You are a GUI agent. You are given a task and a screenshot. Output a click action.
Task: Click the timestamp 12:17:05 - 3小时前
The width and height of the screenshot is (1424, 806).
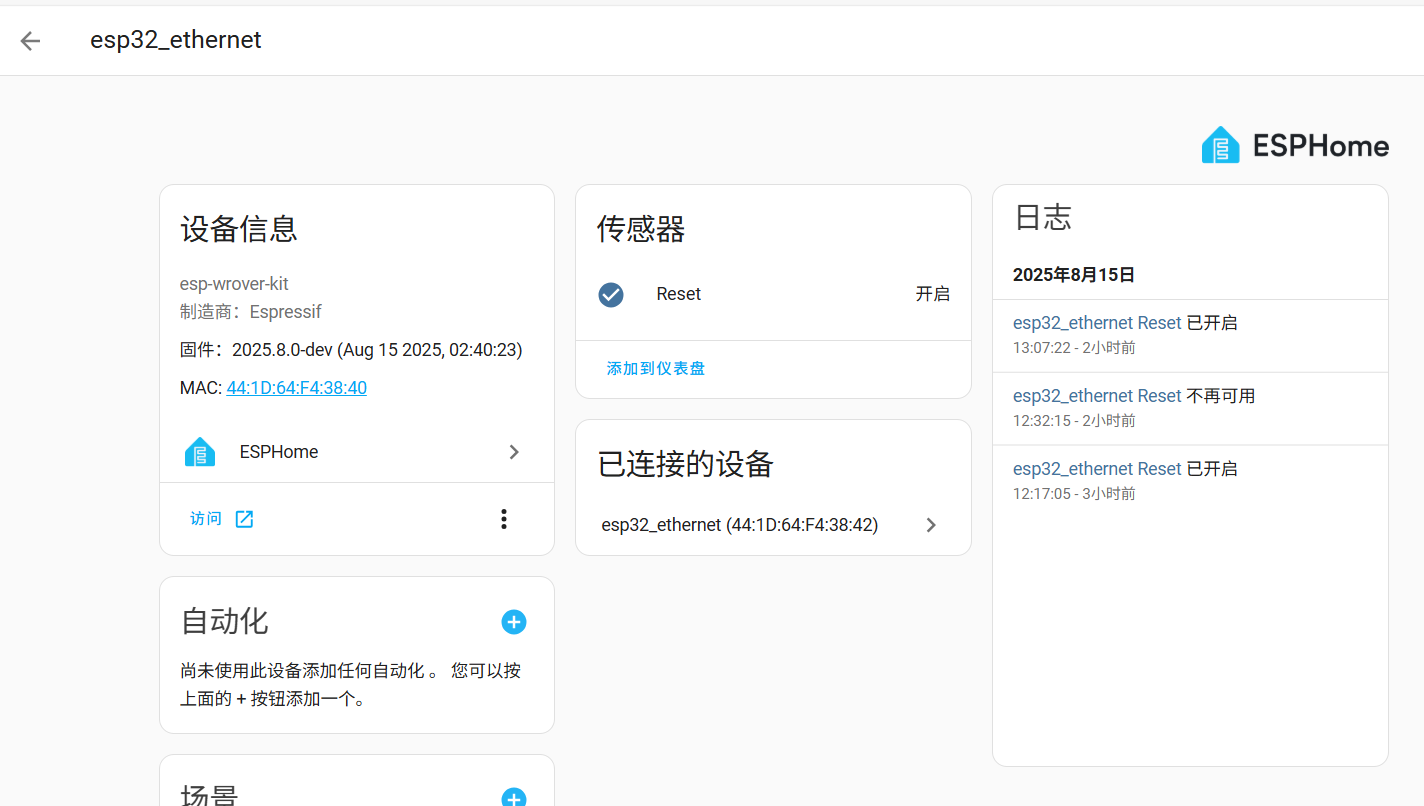(x=1074, y=494)
